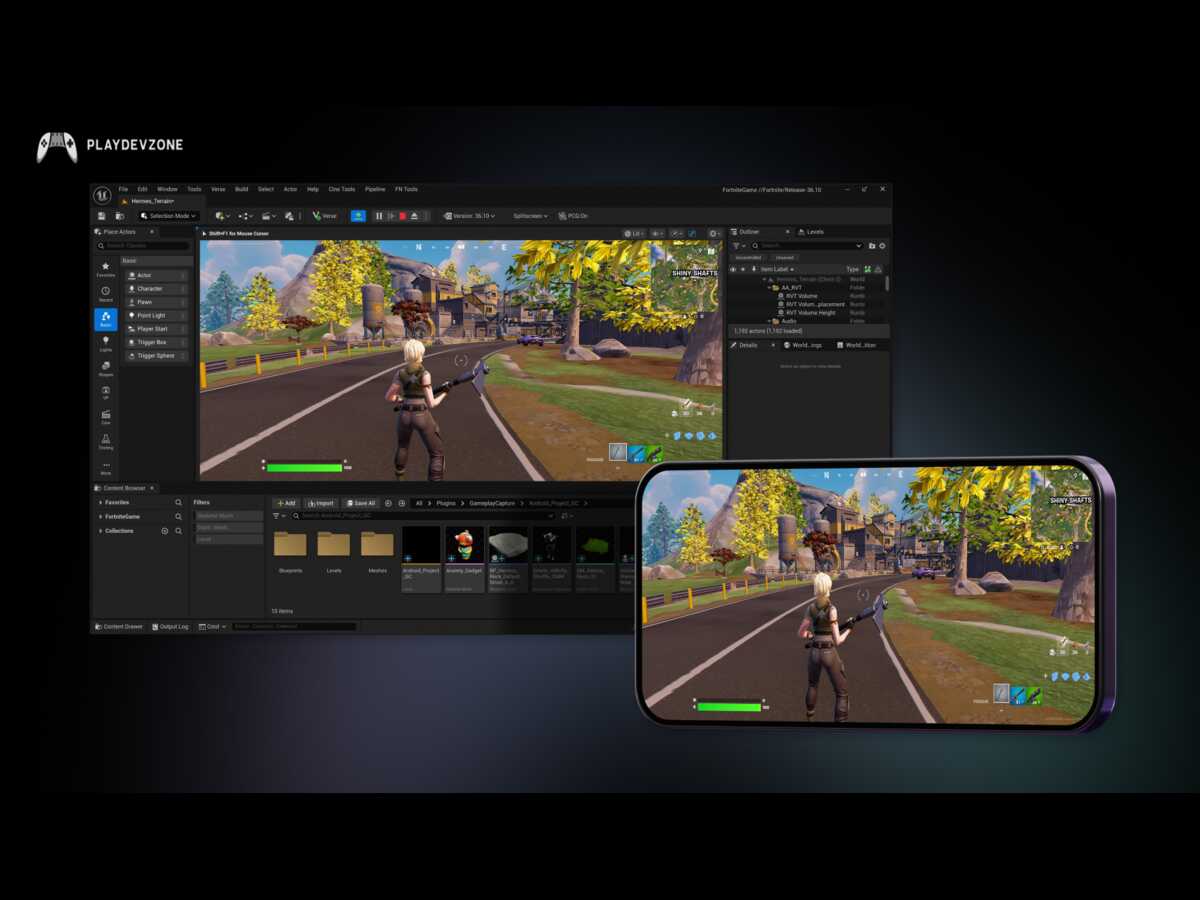Click the GameplayCapture breadcrumb
The height and width of the screenshot is (900, 1200).
point(490,503)
